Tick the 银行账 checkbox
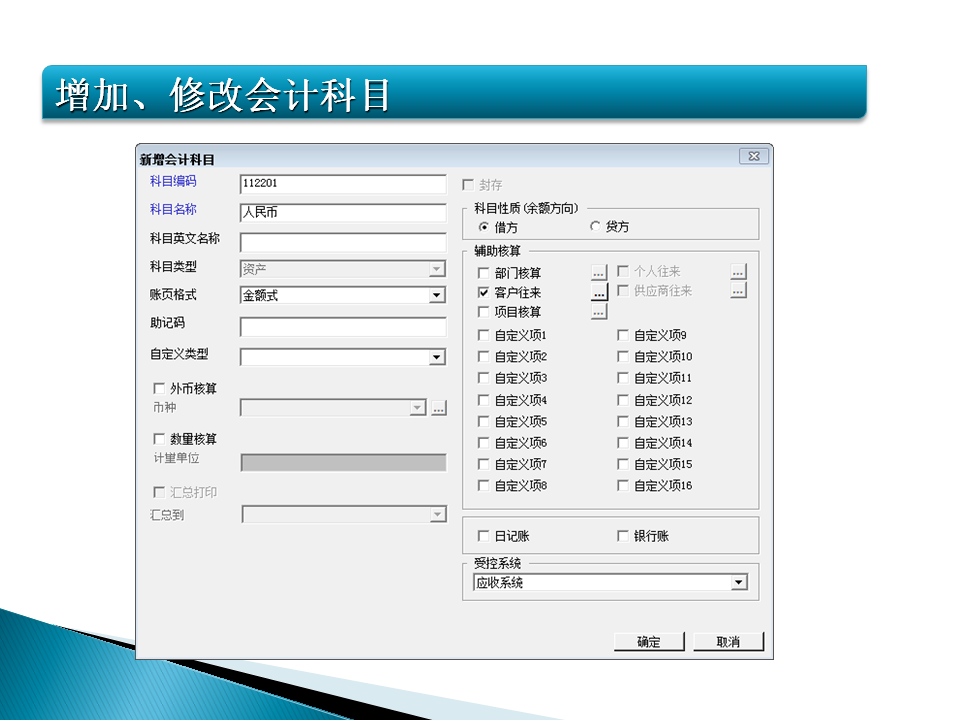 [x=623, y=536]
